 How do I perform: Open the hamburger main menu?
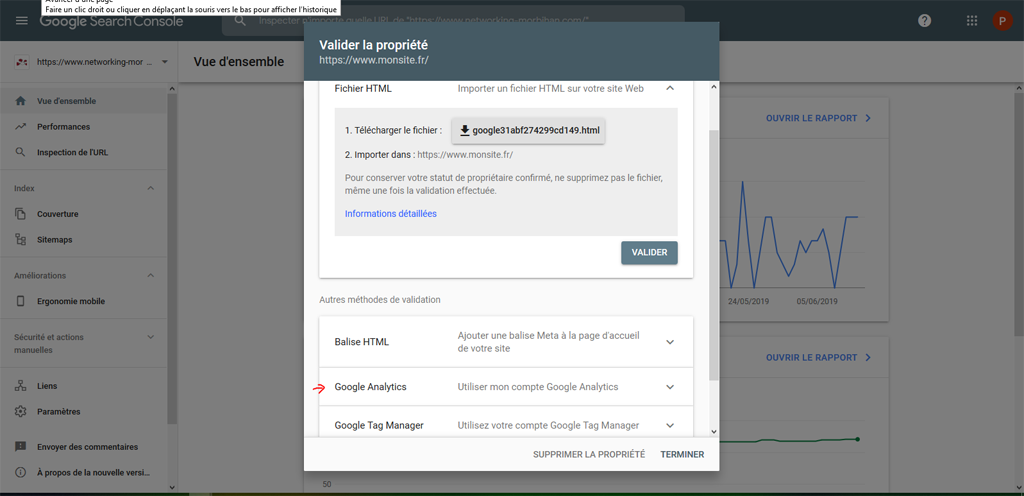22,21
